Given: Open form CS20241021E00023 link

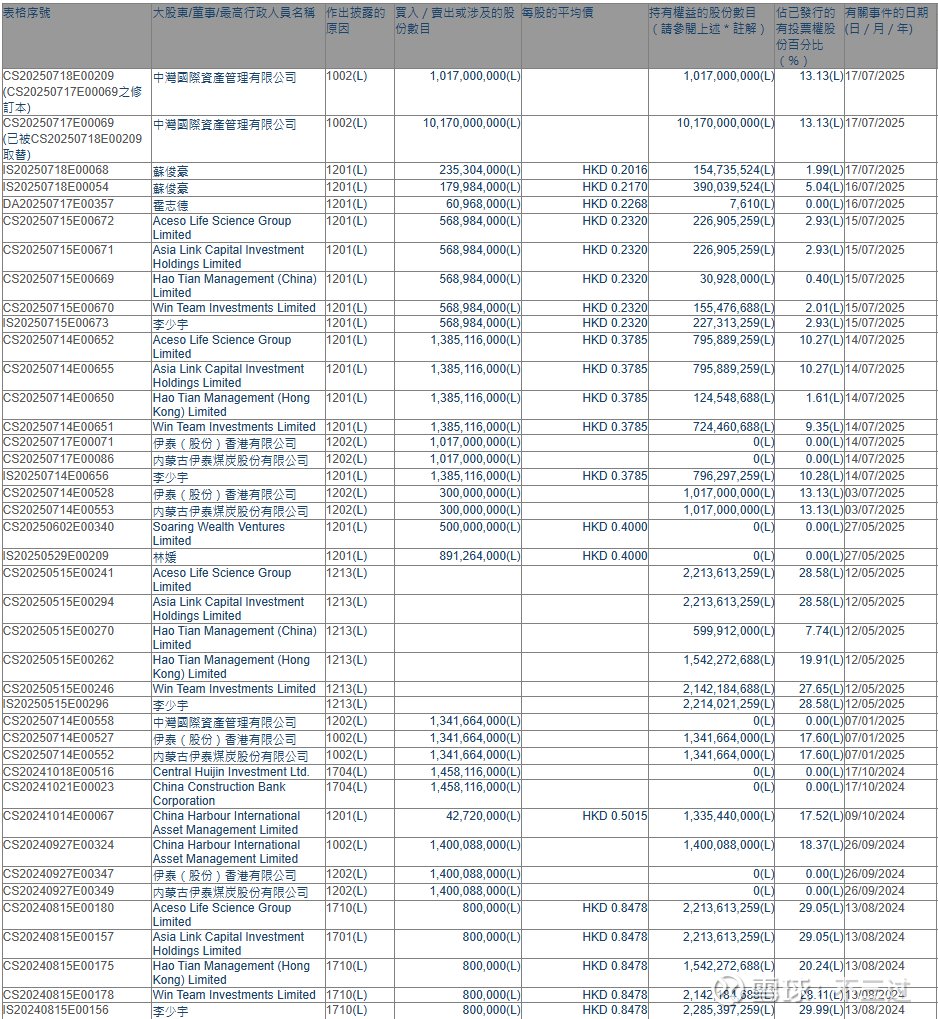Looking at the screenshot, I should pyautogui.click(x=59, y=787).
